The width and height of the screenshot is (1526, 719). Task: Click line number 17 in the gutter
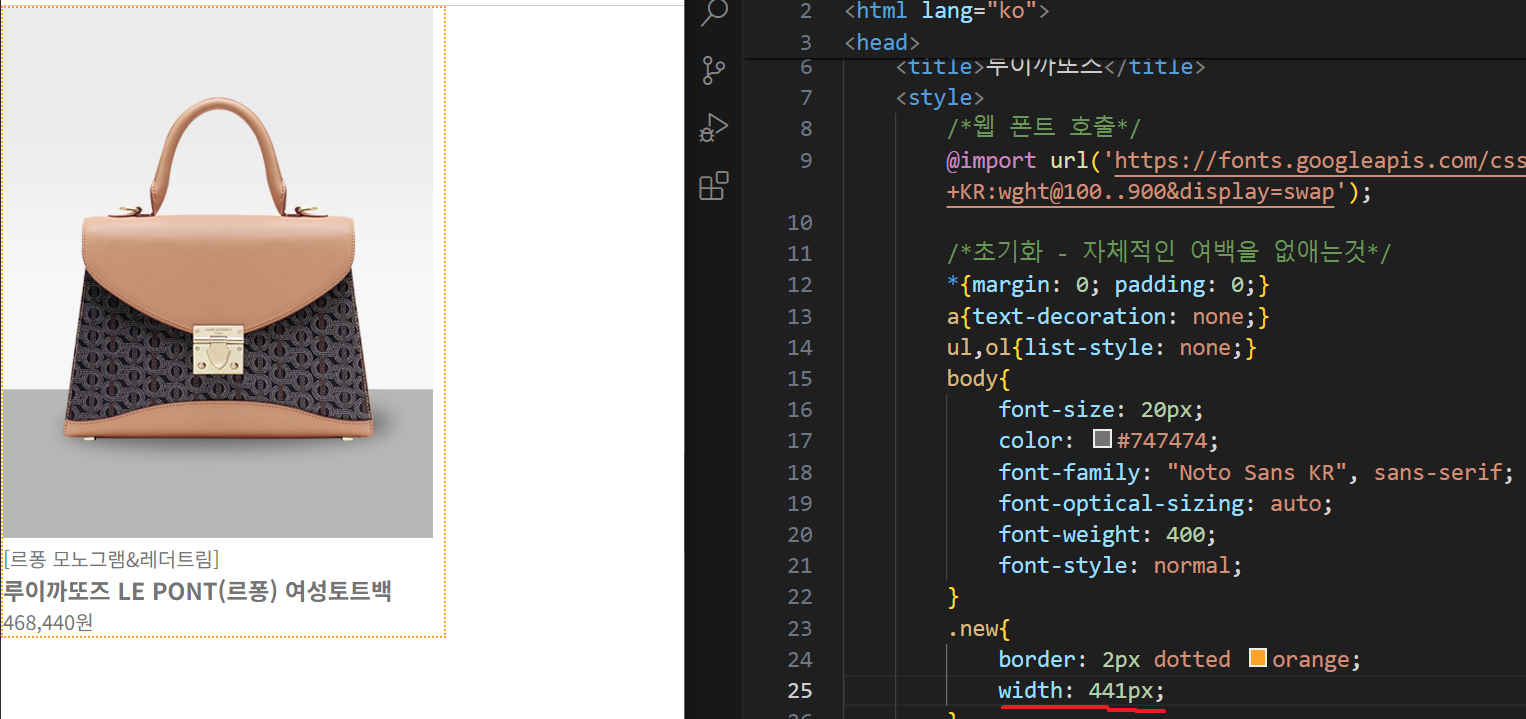tap(800, 441)
